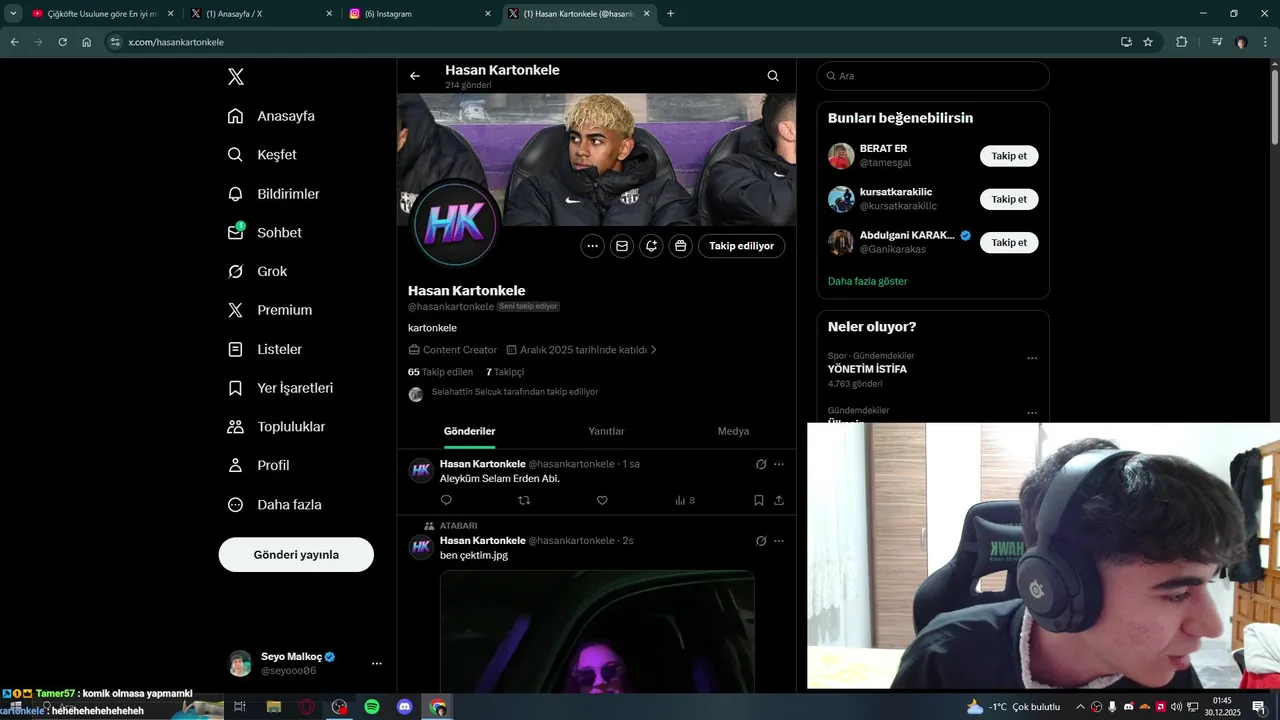The width and height of the screenshot is (1280, 720).
Task: Reply to the Aleyküm Selam post
Action: click(446, 500)
